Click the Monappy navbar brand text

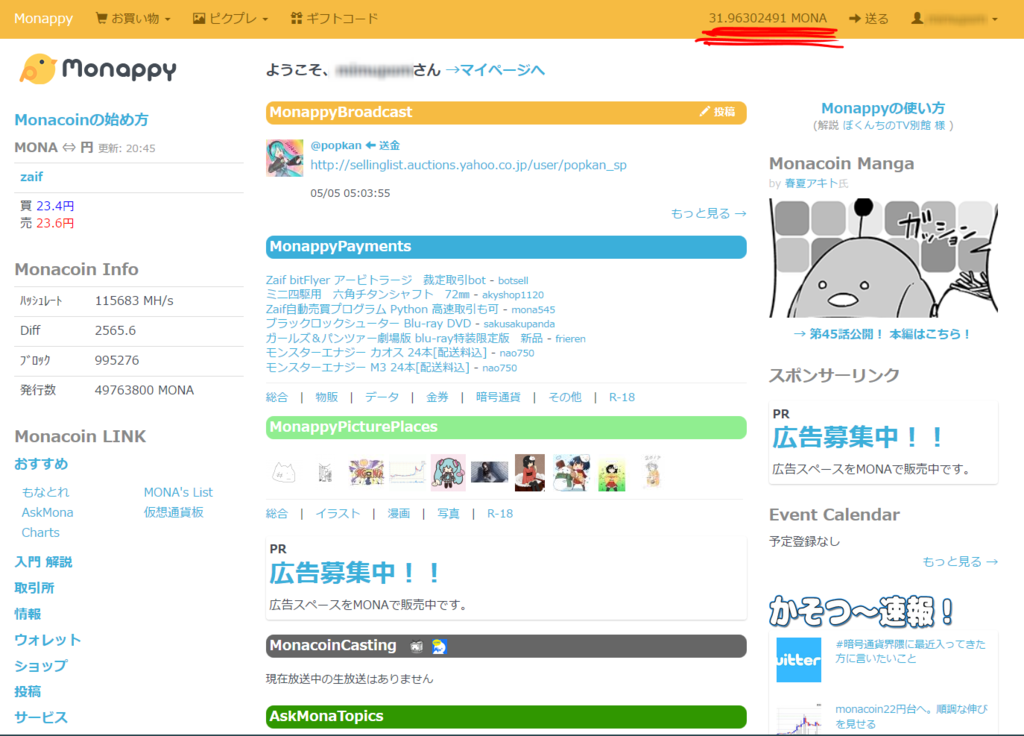pyautogui.click(x=44, y=18)
